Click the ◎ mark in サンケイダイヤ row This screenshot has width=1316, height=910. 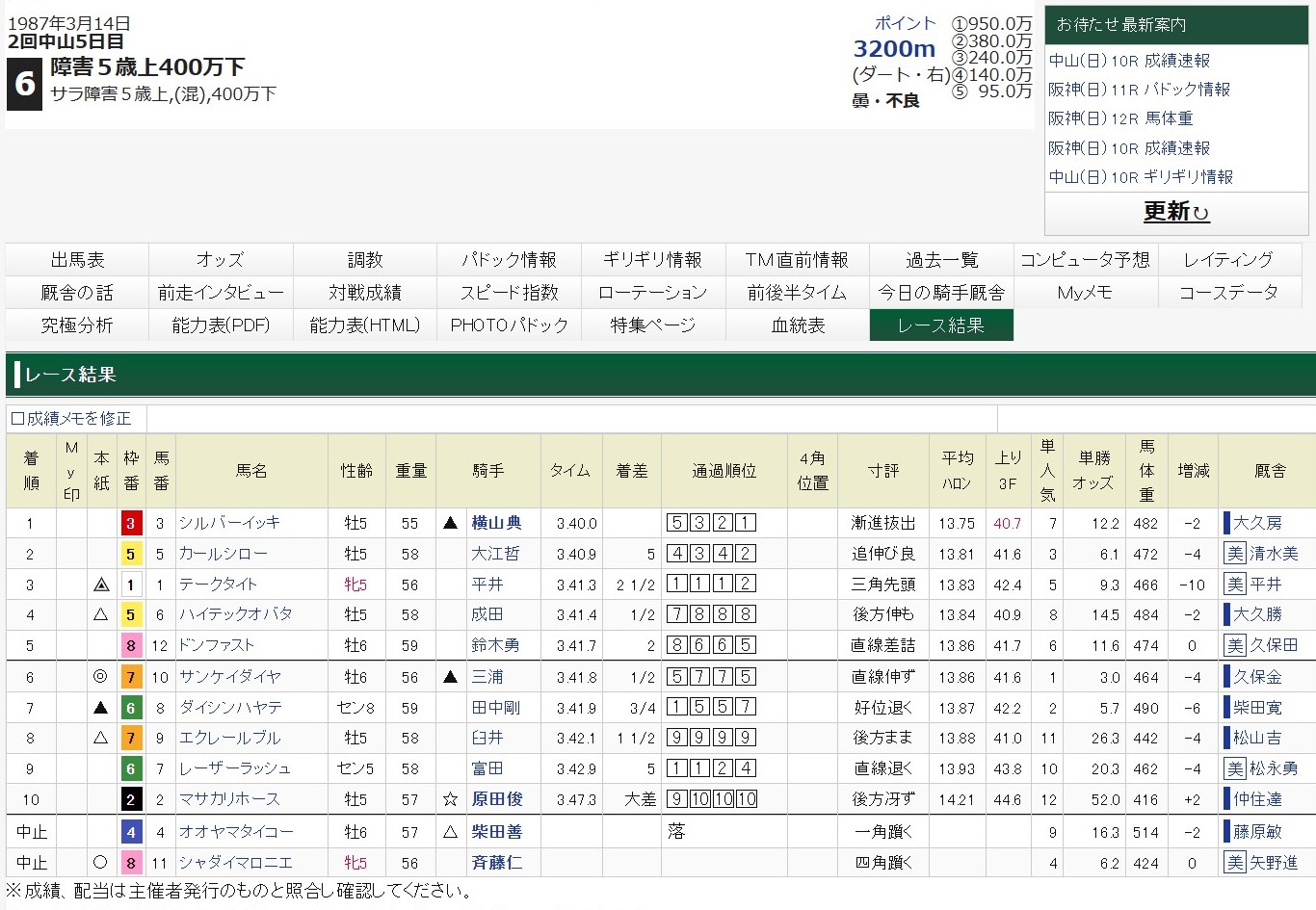coord(100,677)
